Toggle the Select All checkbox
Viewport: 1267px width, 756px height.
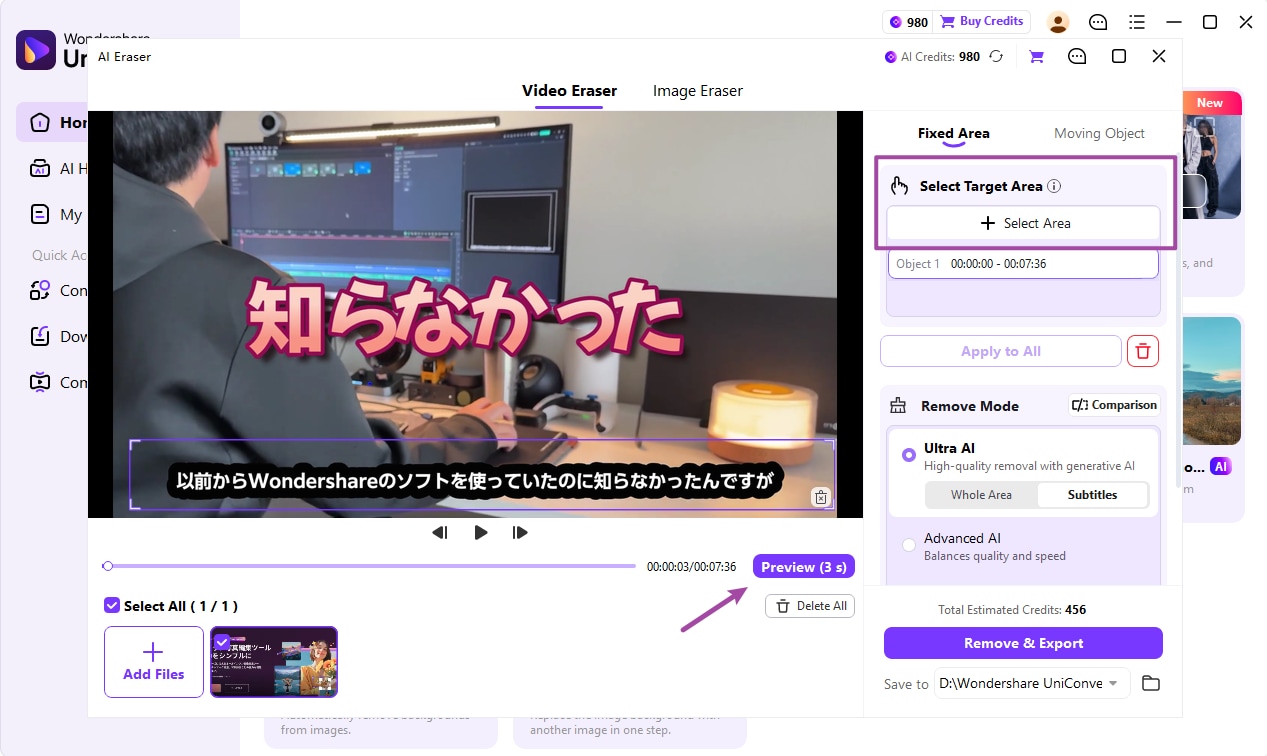112,606
